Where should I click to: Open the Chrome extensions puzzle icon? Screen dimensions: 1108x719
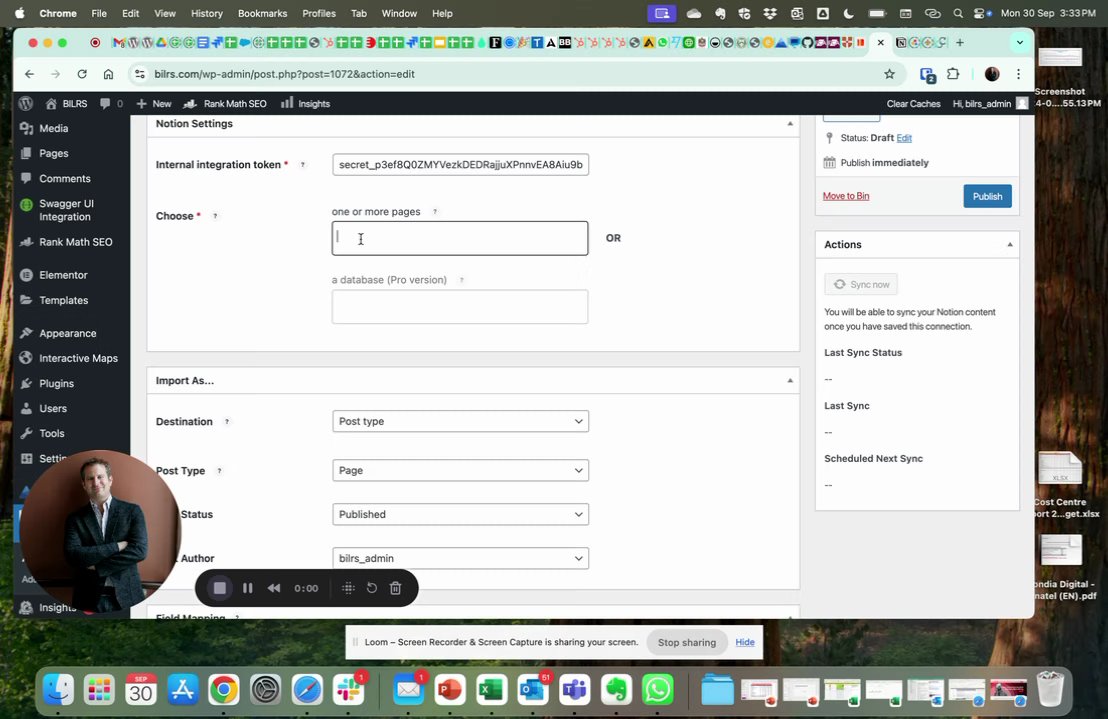953,74
